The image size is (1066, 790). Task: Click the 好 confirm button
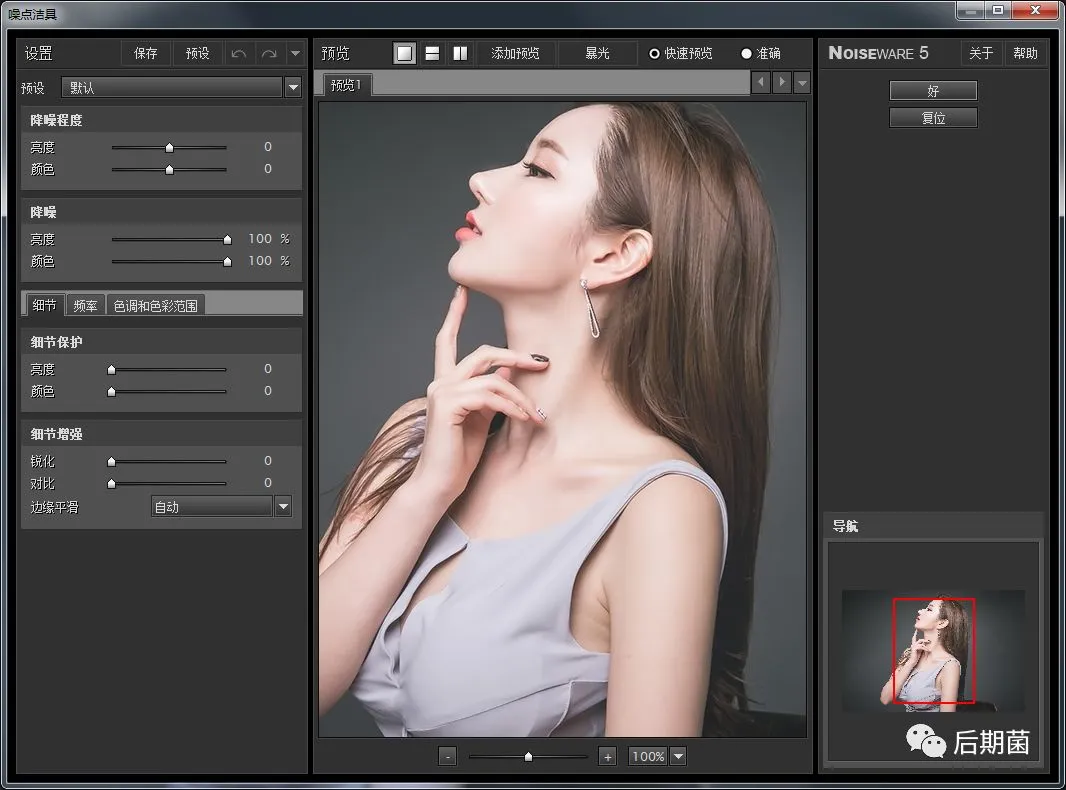[x=933, y=91]
